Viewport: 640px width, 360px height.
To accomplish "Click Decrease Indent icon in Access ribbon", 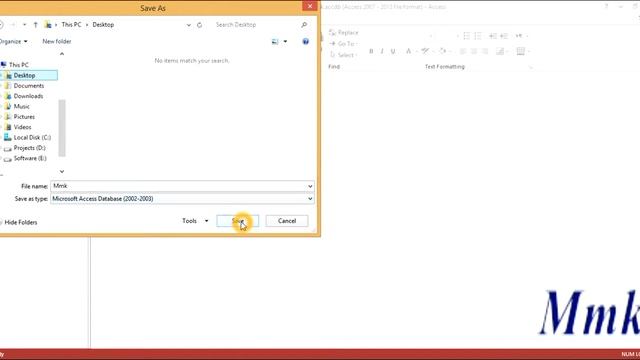I will point(493,36).
